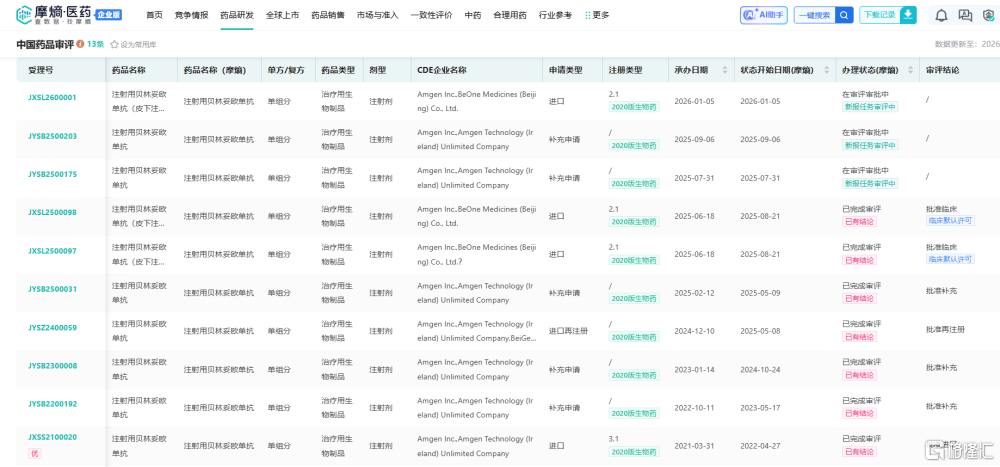Click 已有结论 tag in JXSL2500098 row
1000x467 pixels.
[860, 222]
